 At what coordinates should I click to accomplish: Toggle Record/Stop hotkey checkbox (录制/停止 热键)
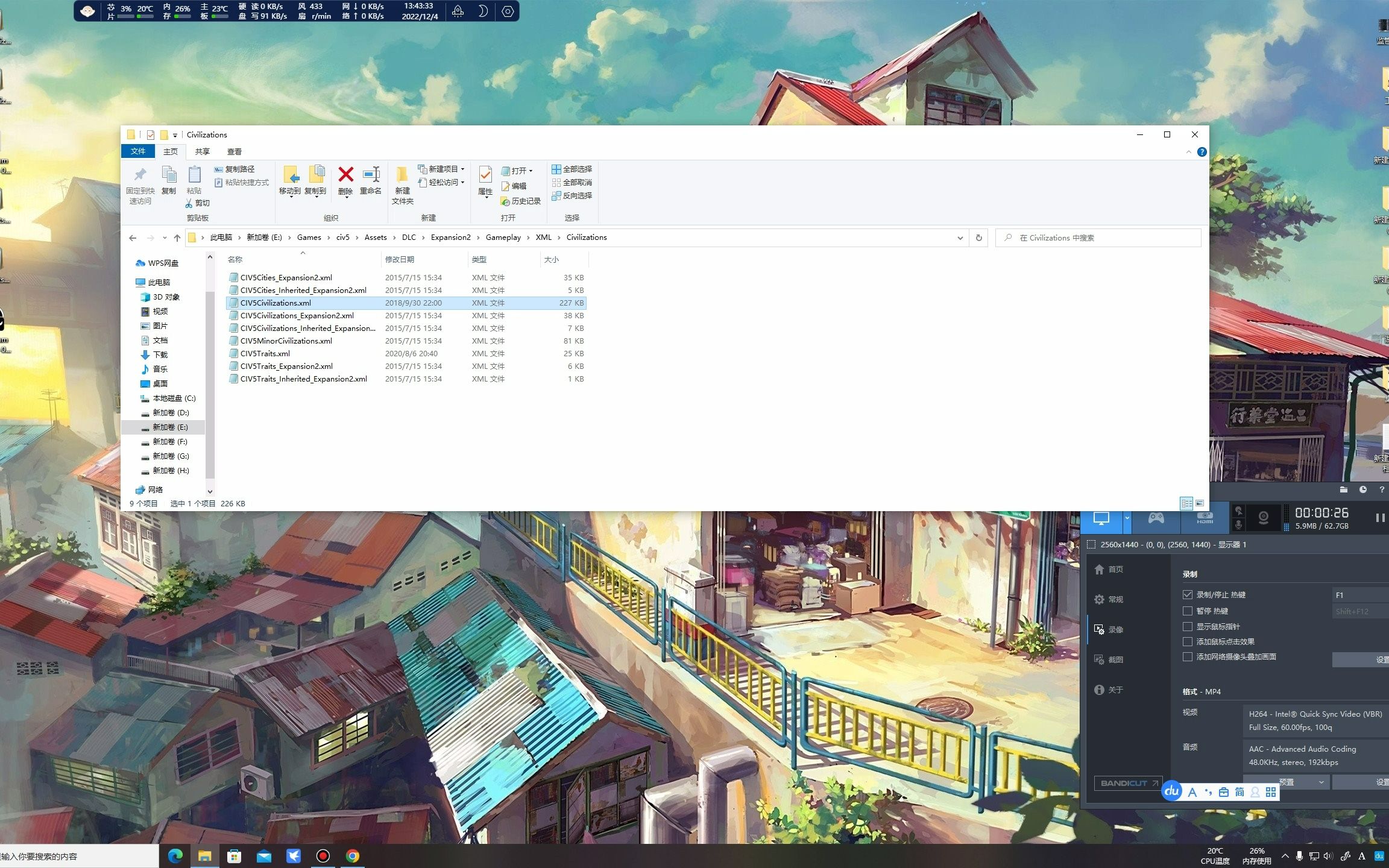pyautogui.click(x=1188, y=595)
